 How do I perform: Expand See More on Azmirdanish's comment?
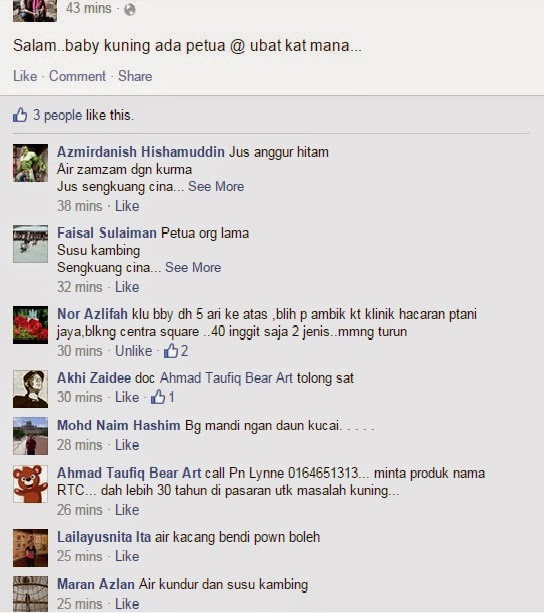tap(216, 186)
